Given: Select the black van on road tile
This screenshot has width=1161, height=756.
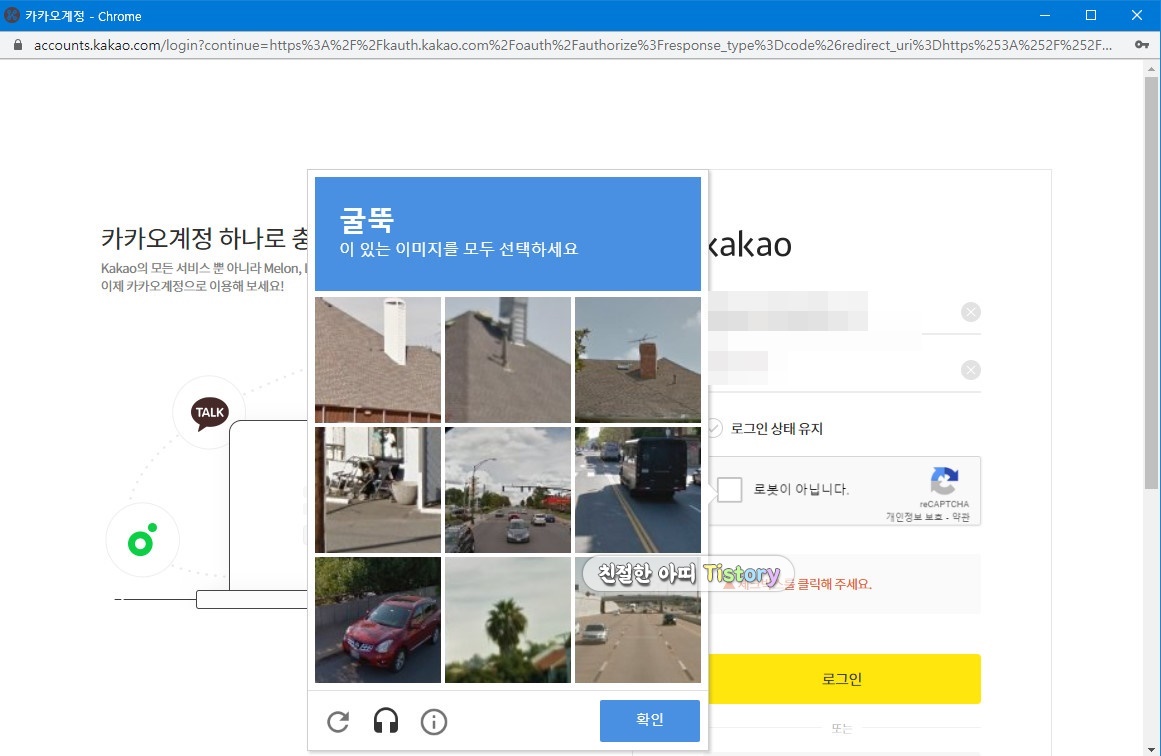Looking at the screenshot, I should click(638, 489).
